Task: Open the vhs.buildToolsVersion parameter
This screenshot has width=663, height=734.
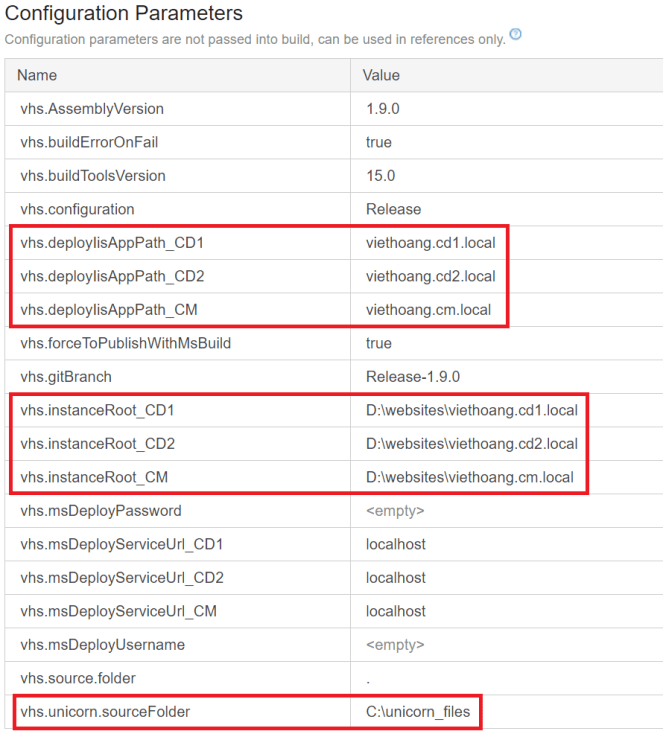Action: pyautogui.click(x=93, y=176)
